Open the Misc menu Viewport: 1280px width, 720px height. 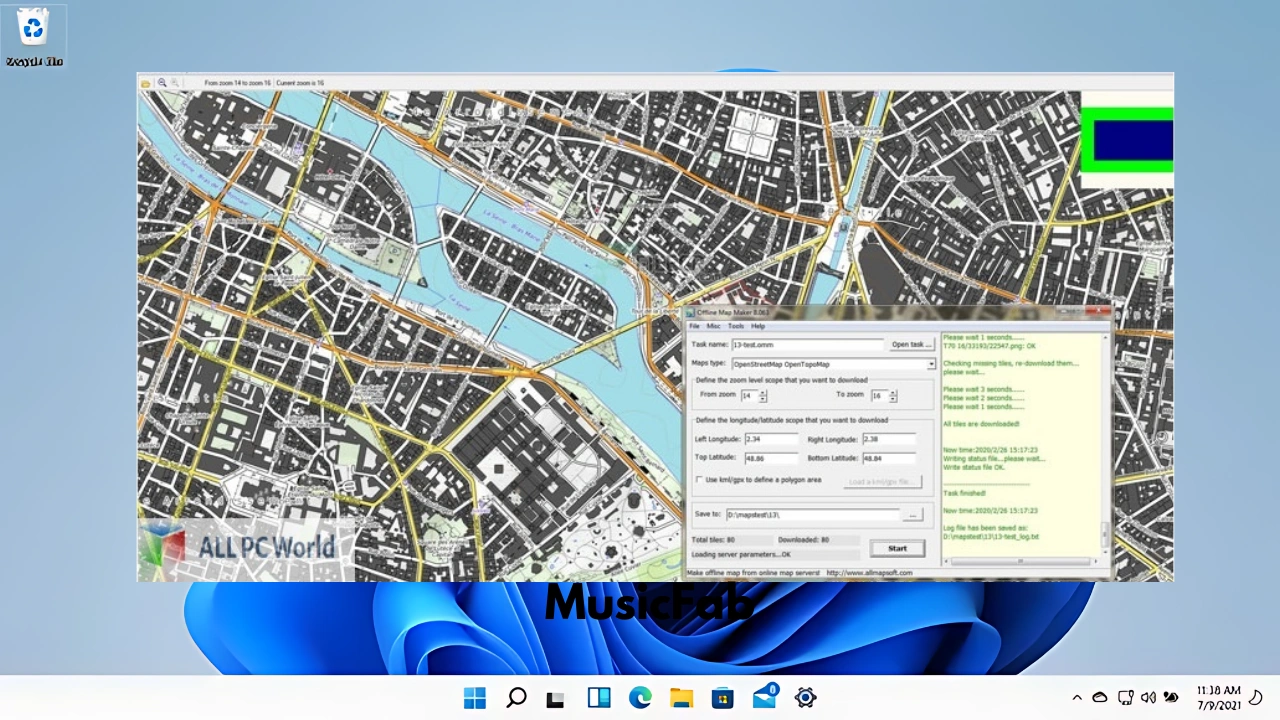pyautogui.click(x=713, y=326)
